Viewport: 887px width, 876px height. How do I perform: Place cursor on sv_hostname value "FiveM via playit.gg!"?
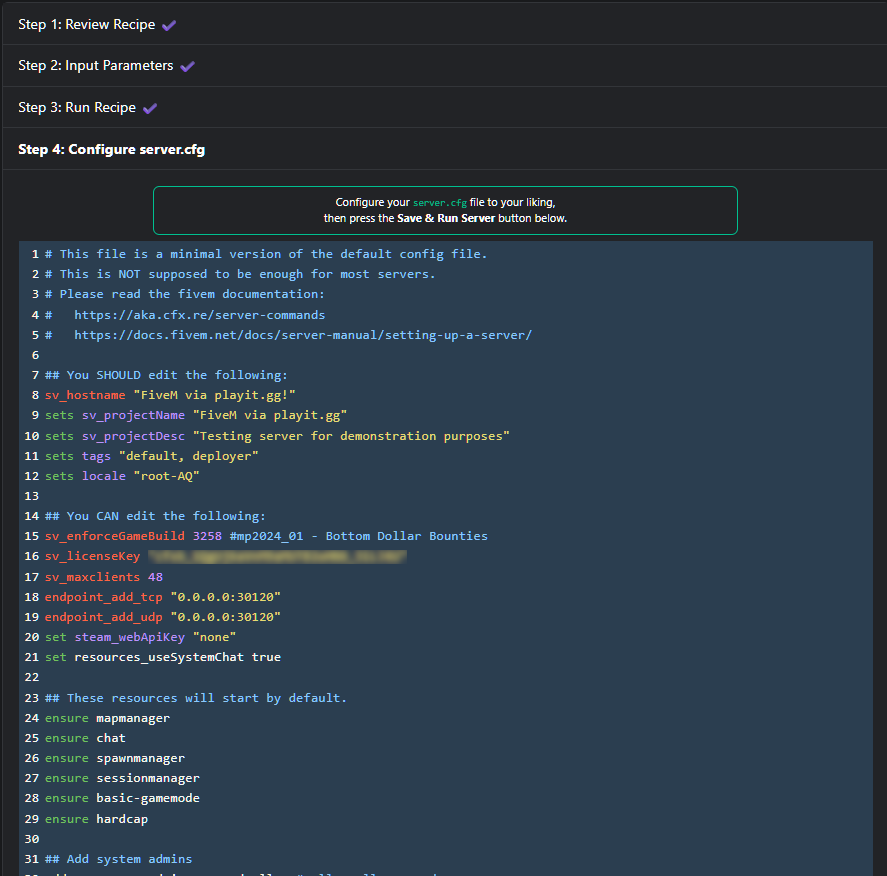[x=214, y=395]
